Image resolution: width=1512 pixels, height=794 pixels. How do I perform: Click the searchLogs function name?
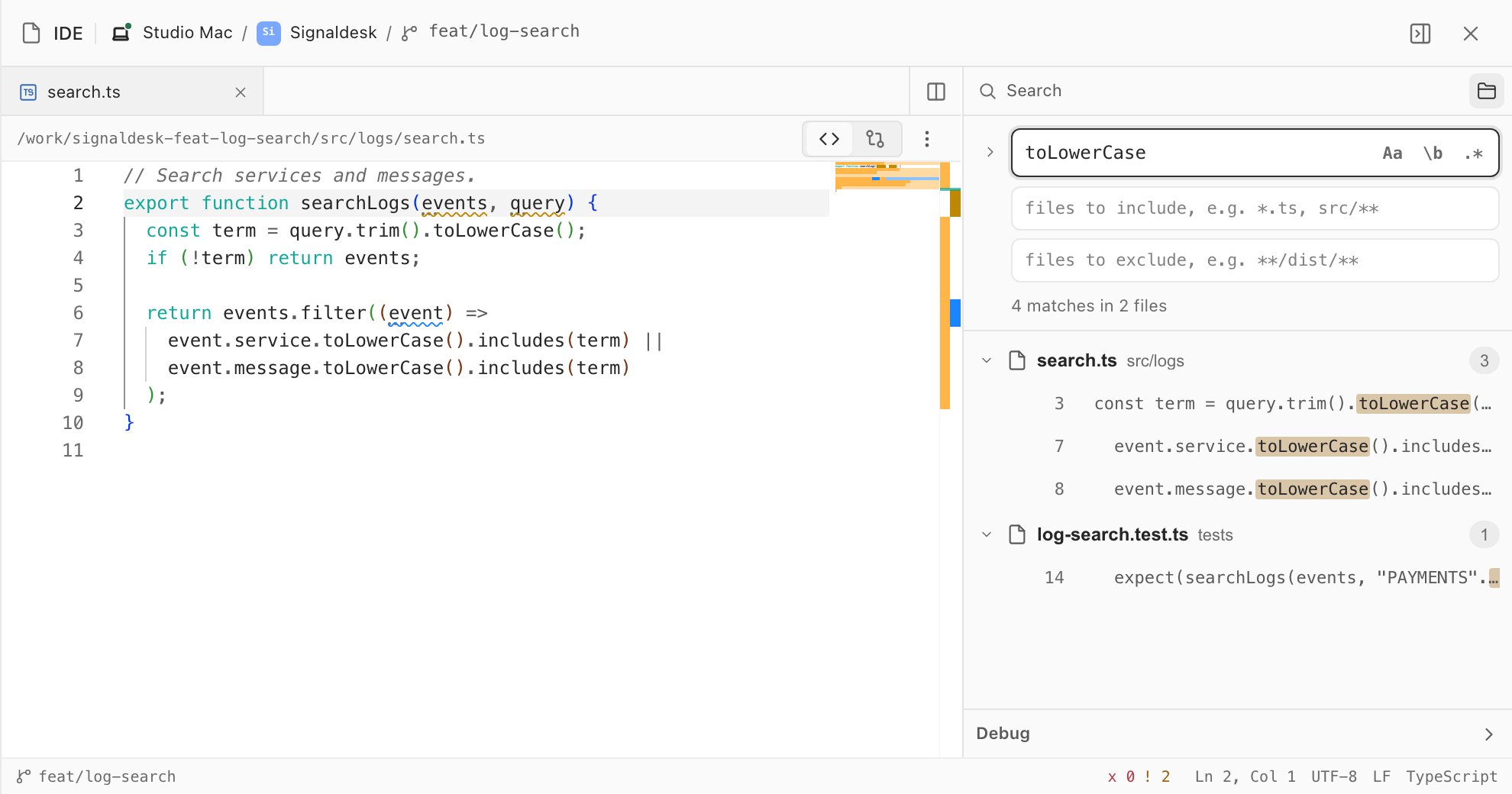[x=355, y=203]
